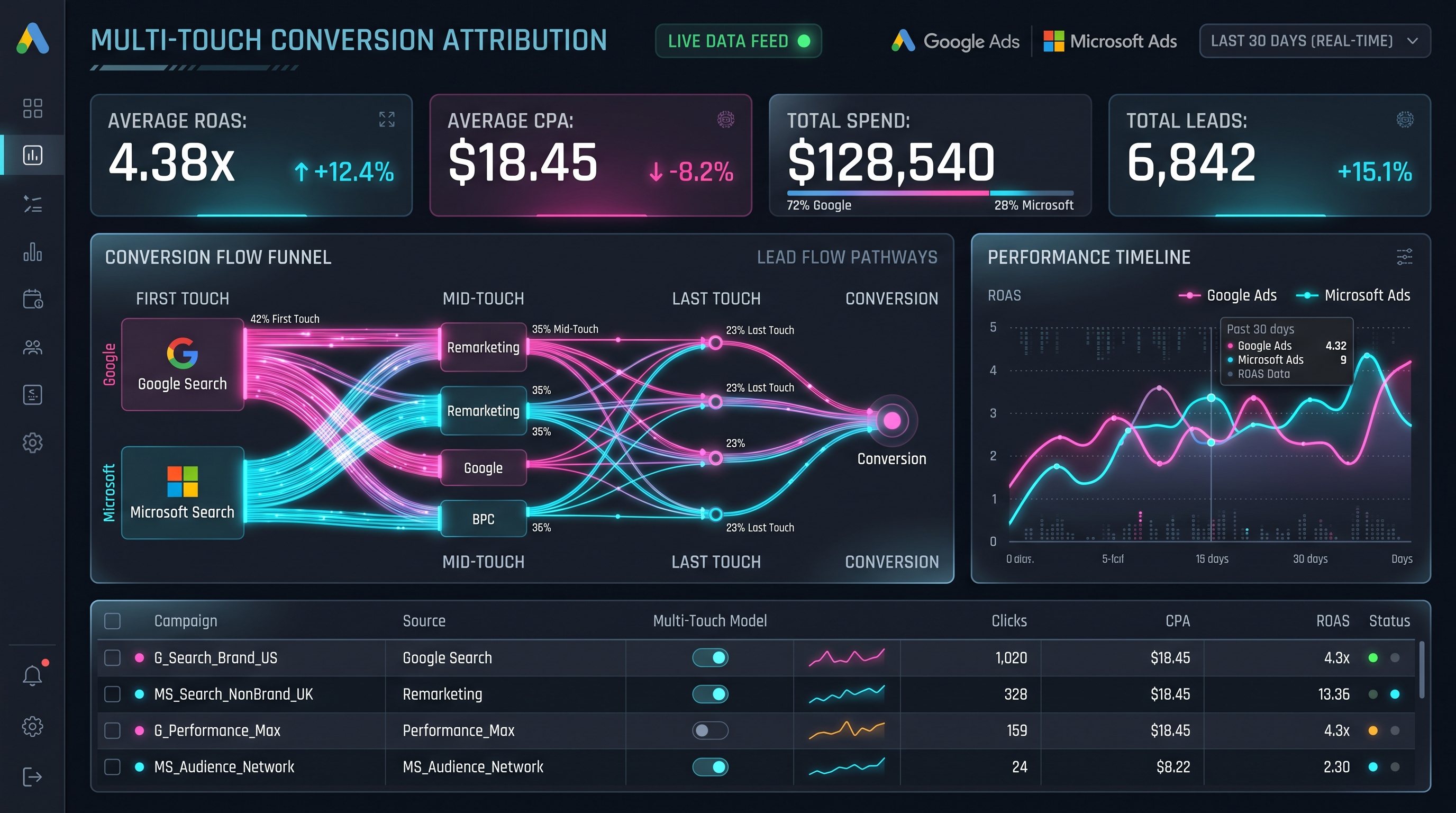Tick the select-all checkbox in table header
Viewport: 1456px width, 813px height.
click(113, 621)
